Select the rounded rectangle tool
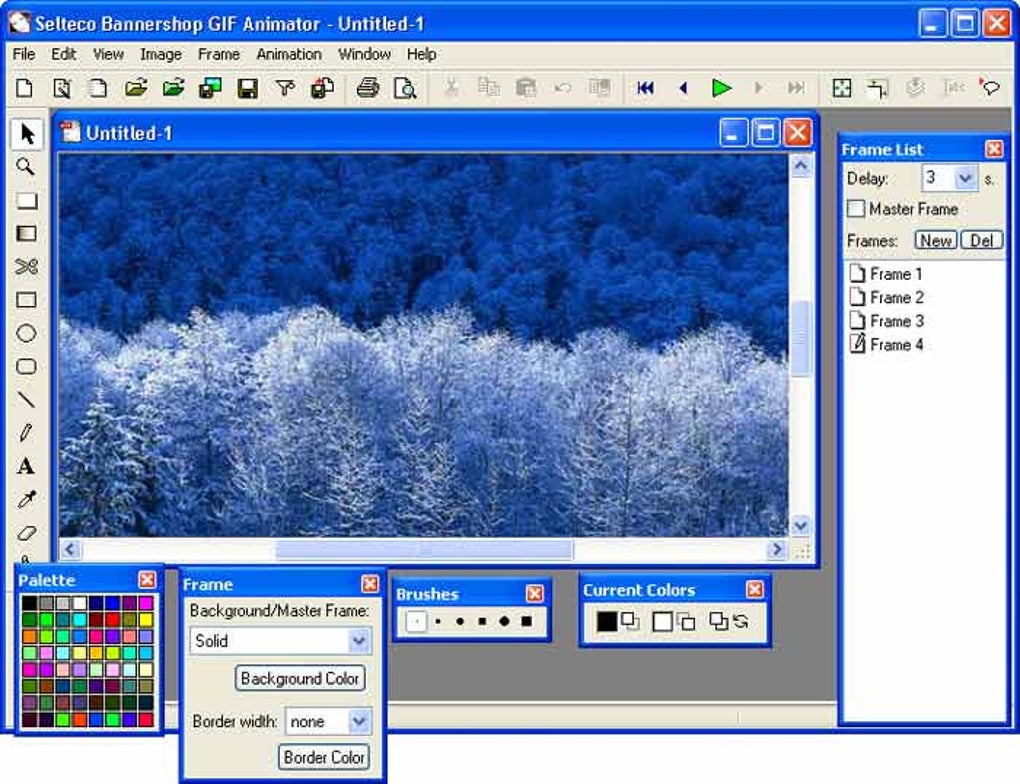Viewport: 1020px width, 784px height. pyautogui.click(x=26, y=366)
